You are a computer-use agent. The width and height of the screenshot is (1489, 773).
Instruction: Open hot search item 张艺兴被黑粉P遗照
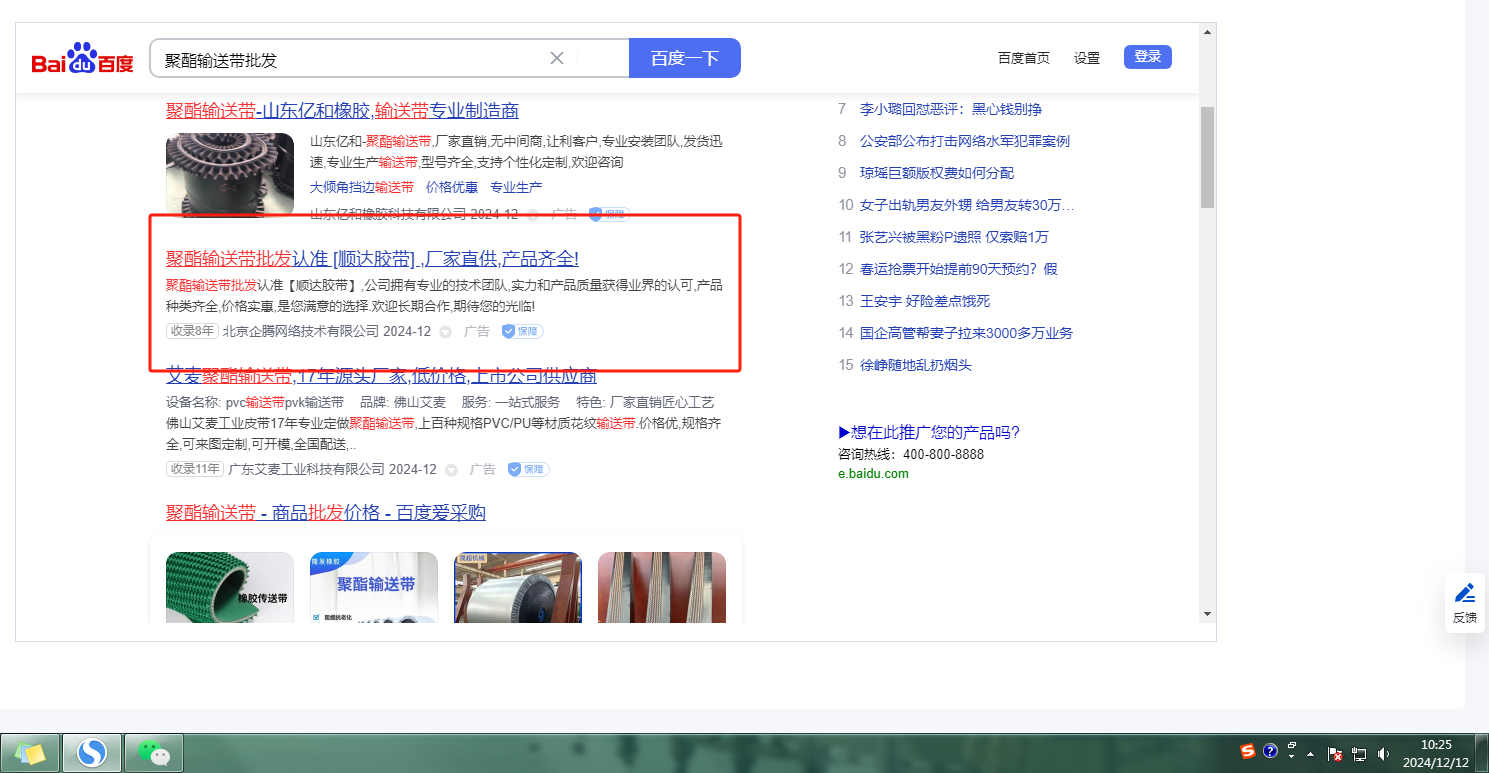tap(953, 237)
